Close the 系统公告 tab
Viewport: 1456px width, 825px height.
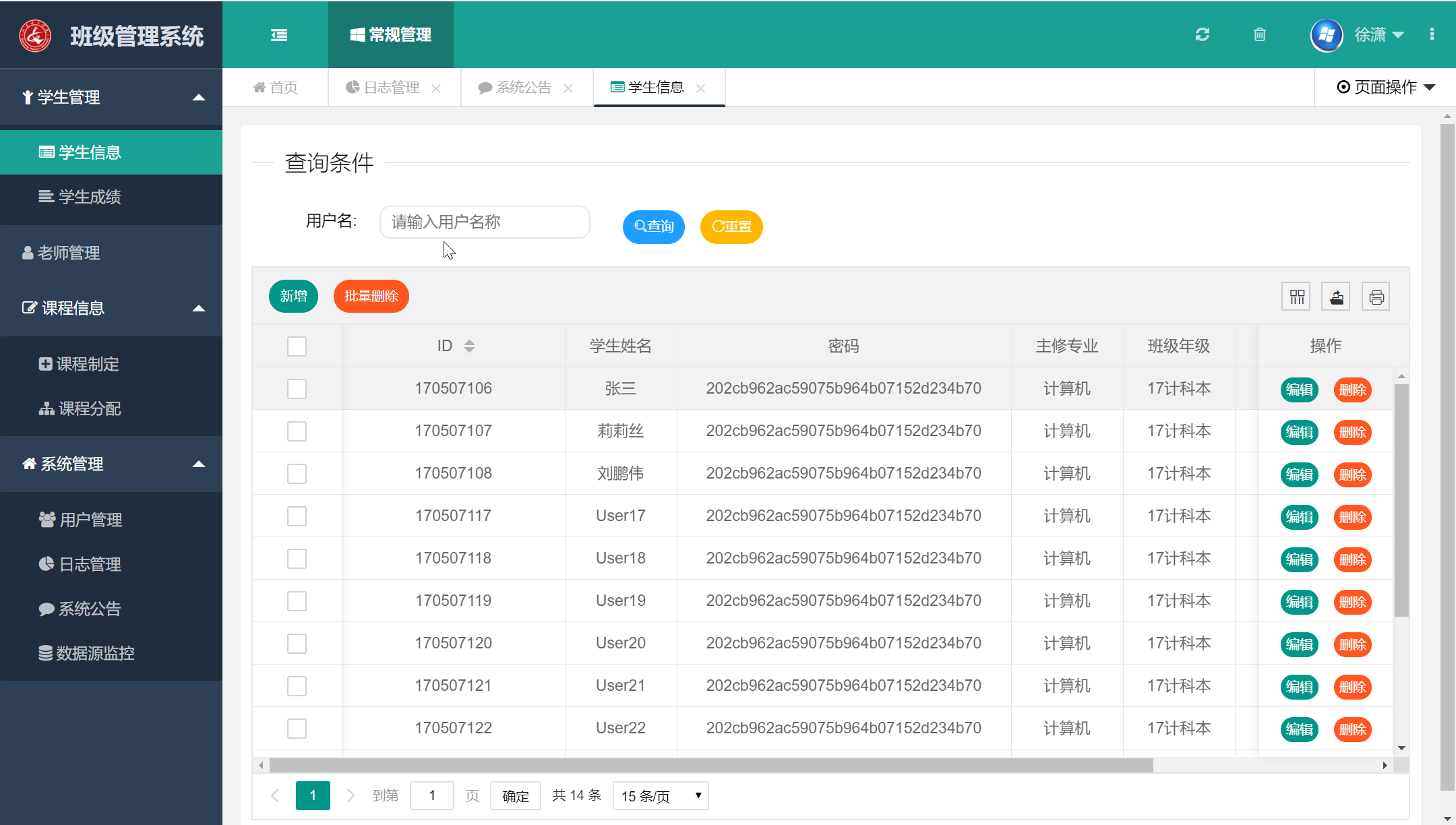[x=568, y=88]
